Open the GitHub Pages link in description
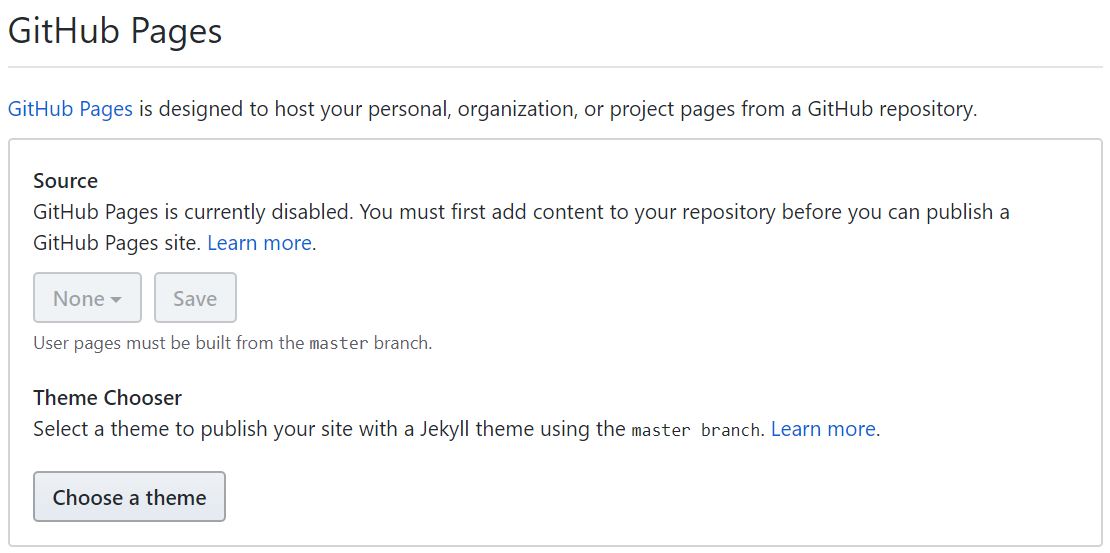This screenshot has width=1110, height=553. click(70, 110)
